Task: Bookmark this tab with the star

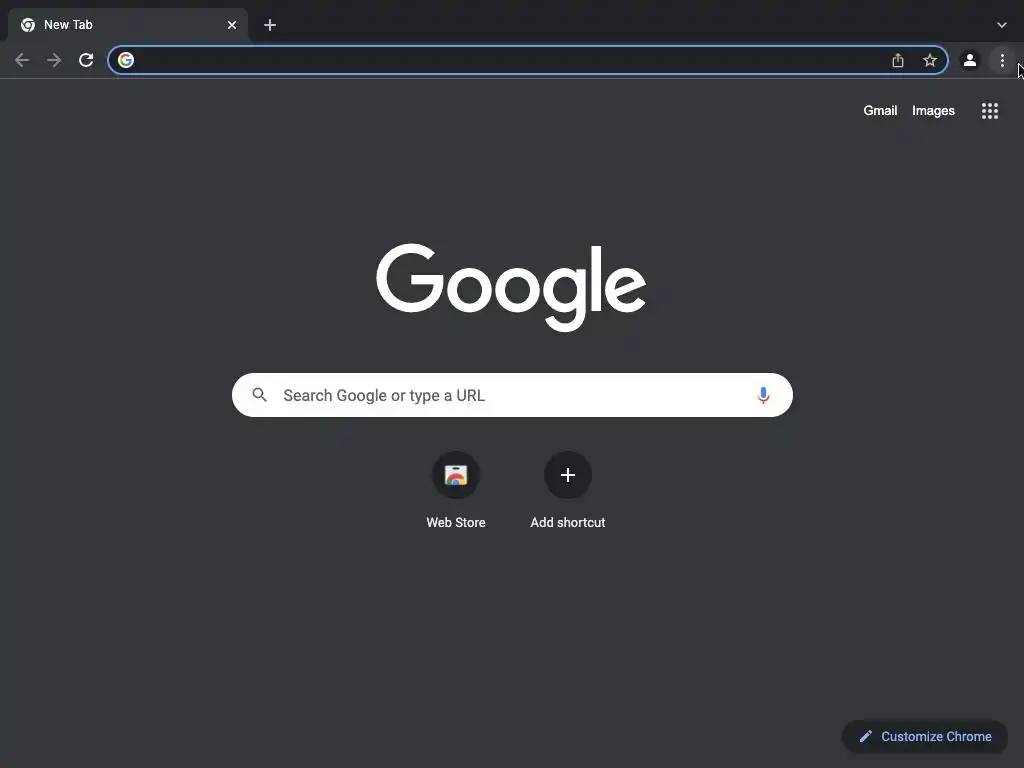Action: tap(930, 60)
